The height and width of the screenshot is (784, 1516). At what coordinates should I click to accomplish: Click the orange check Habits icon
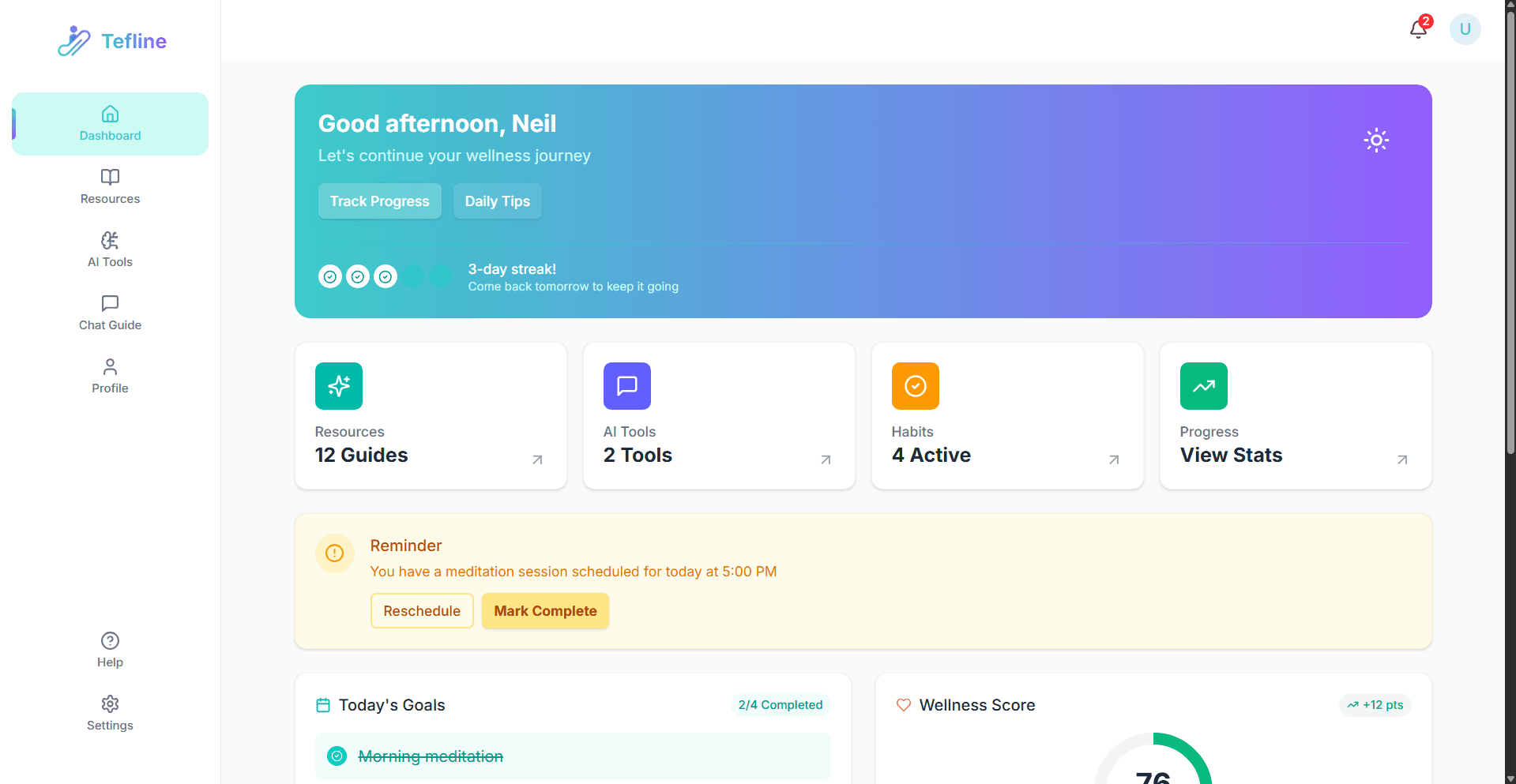916,386
